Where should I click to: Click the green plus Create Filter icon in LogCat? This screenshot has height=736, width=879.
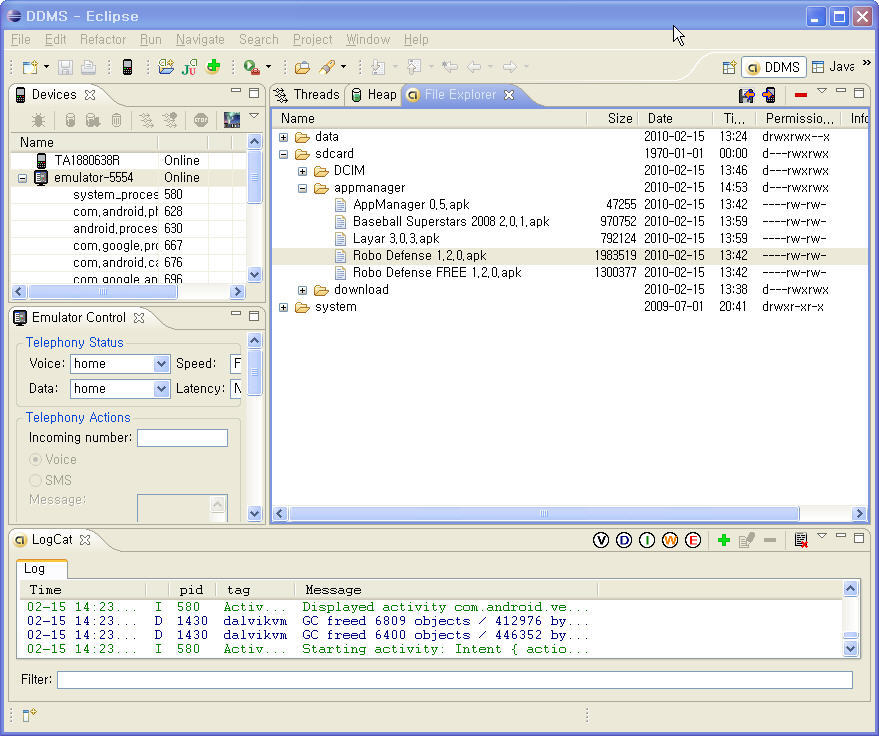[724, 540]
